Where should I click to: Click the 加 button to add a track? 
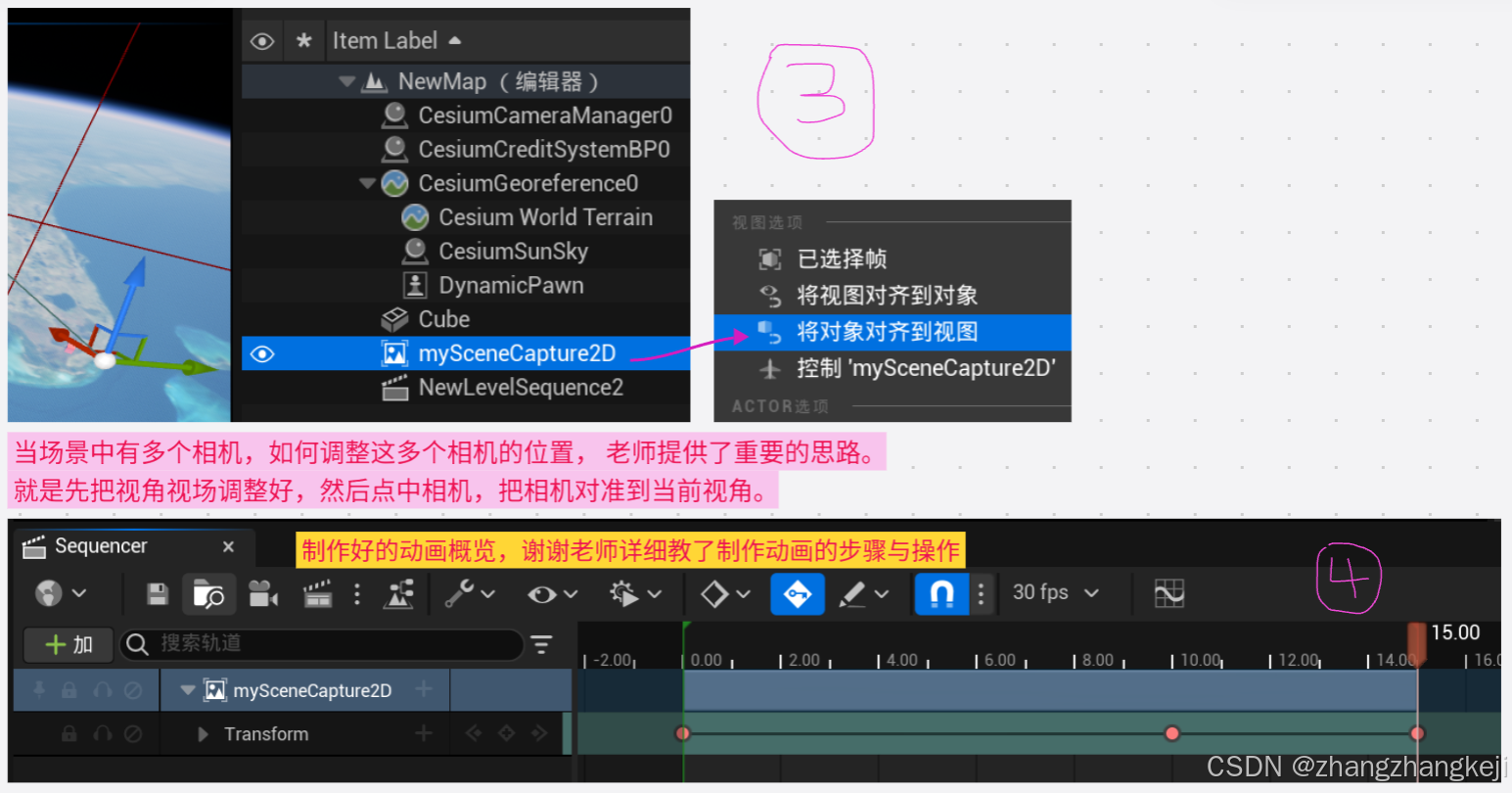coord(67,644)
